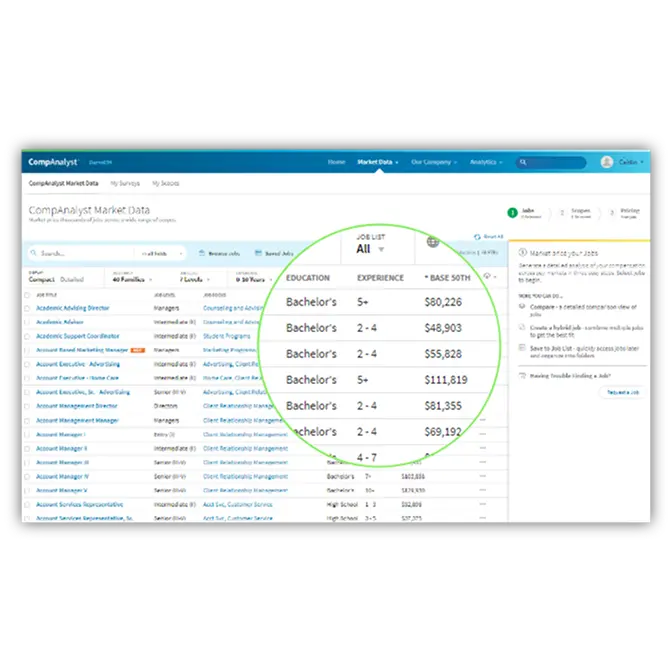Switch to the My Surveys tab

[x=125, y=184]
